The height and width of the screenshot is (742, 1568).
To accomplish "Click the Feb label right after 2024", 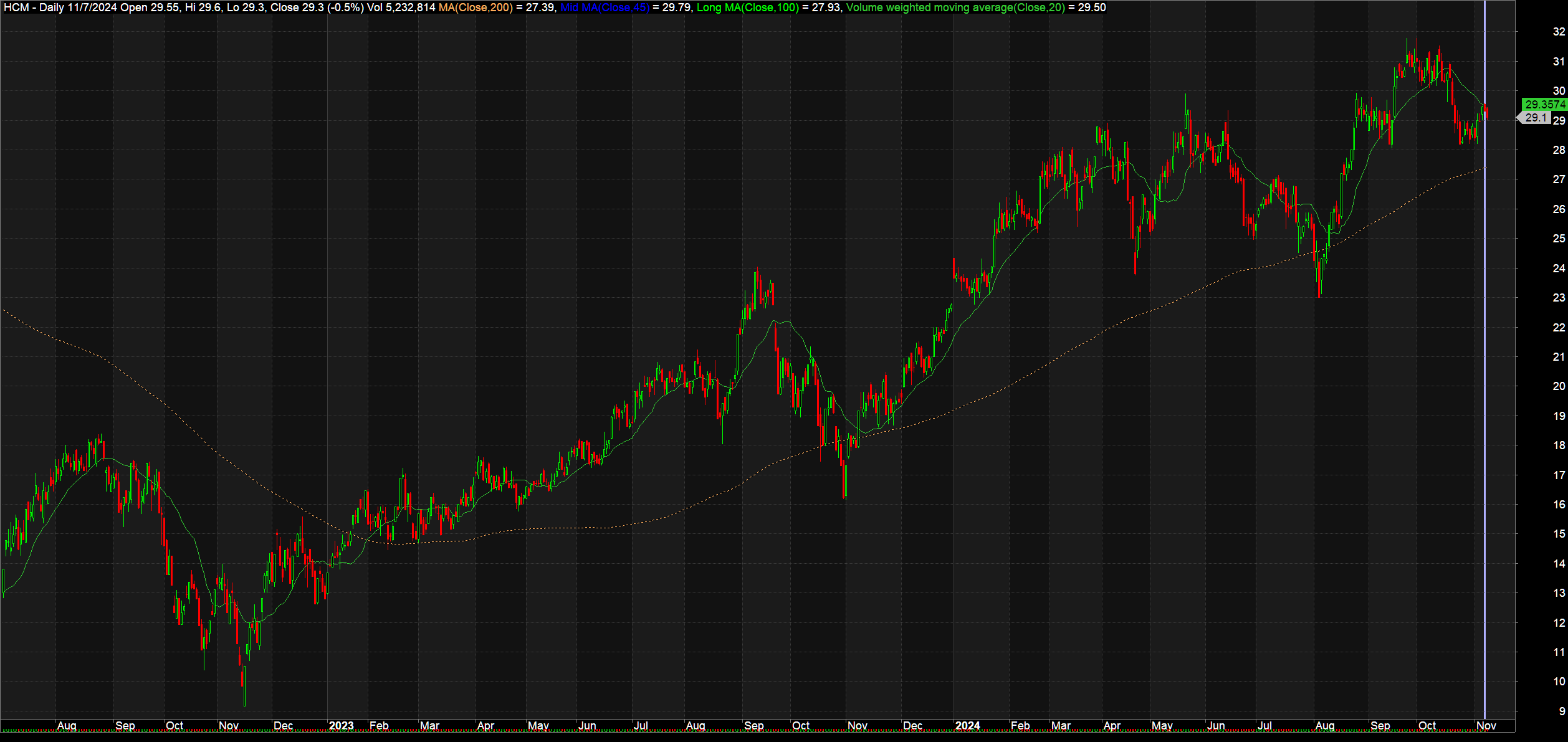I will pyautogui.click(x=1020, y=726).
